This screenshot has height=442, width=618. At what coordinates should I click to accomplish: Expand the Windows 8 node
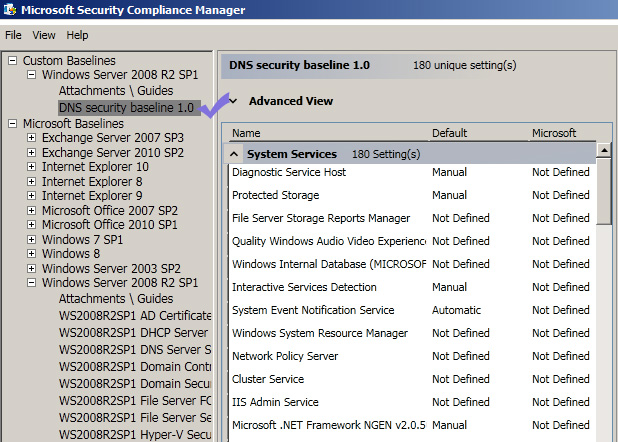[32, 254]
